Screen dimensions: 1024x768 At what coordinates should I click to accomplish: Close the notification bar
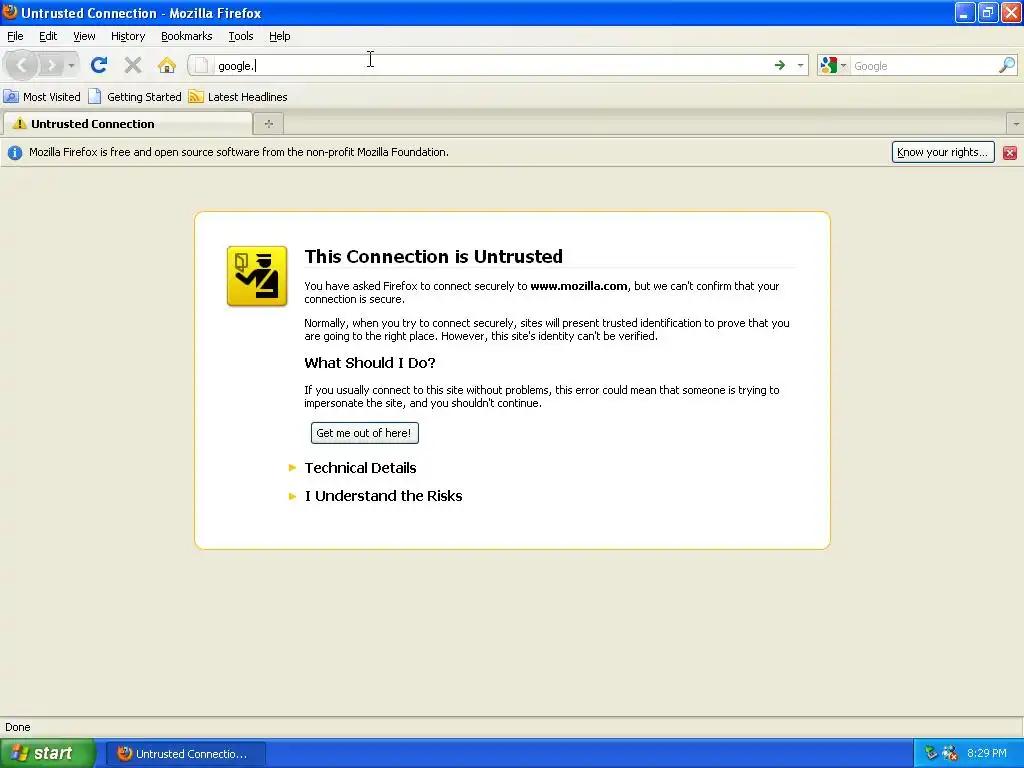pos(1010,153)
